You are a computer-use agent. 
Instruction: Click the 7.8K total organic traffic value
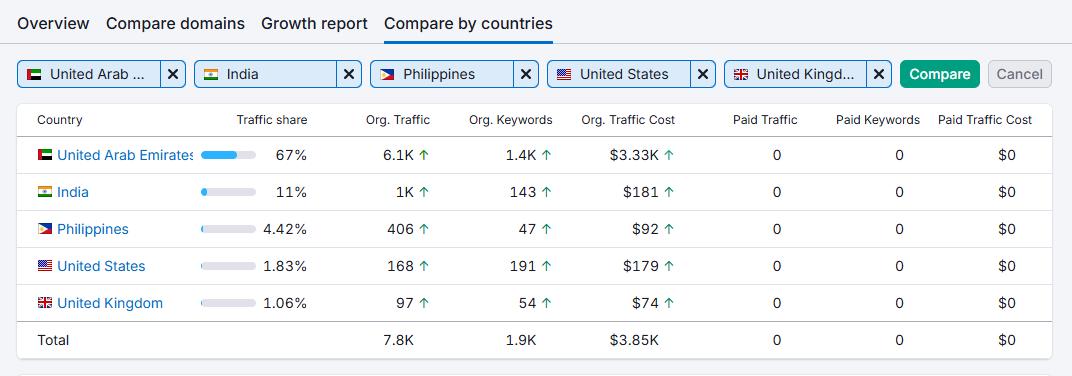click(399, 340)
